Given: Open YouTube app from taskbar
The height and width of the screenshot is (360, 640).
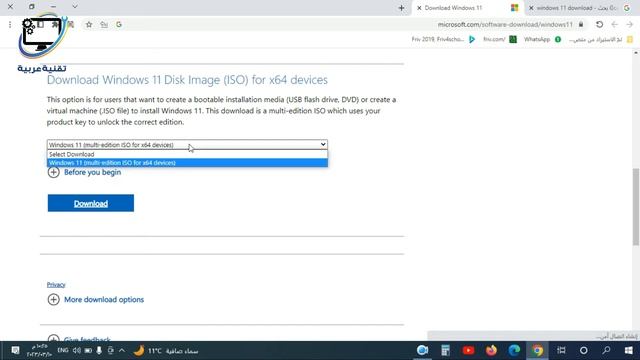Looking at the screenshot, I should point(468,351).
